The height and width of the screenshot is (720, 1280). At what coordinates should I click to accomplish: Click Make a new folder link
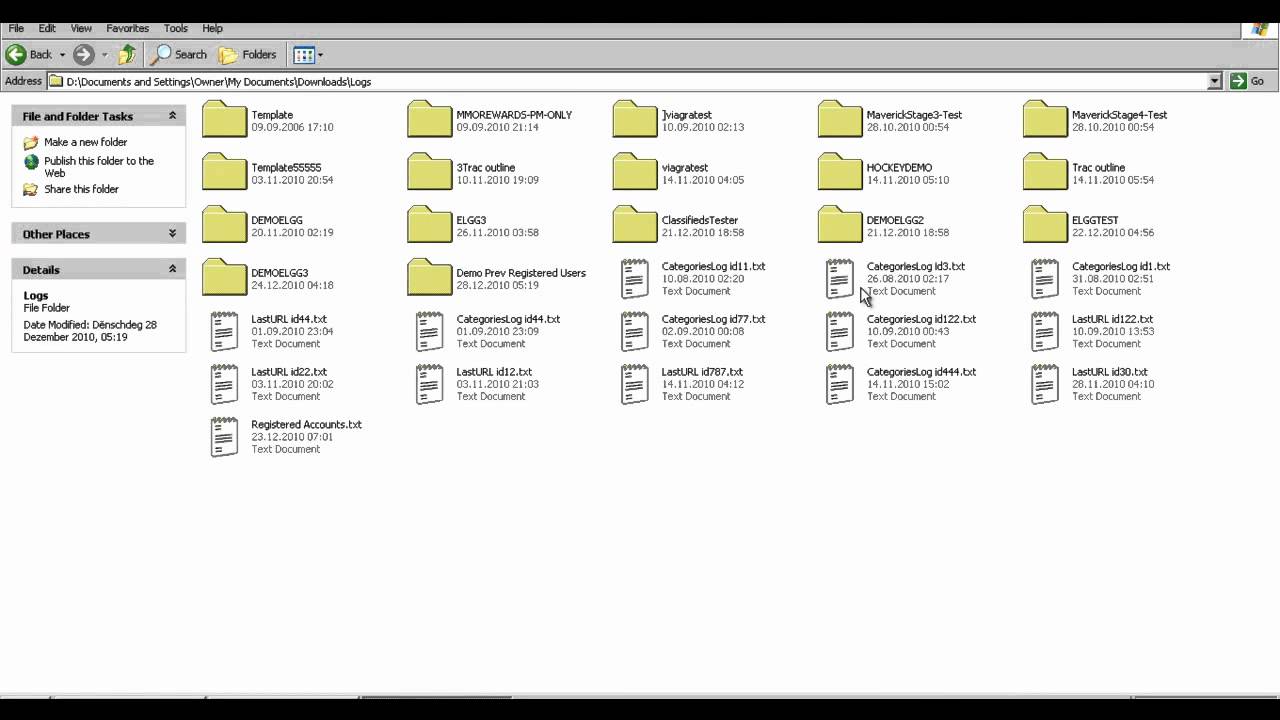point(85,142)
